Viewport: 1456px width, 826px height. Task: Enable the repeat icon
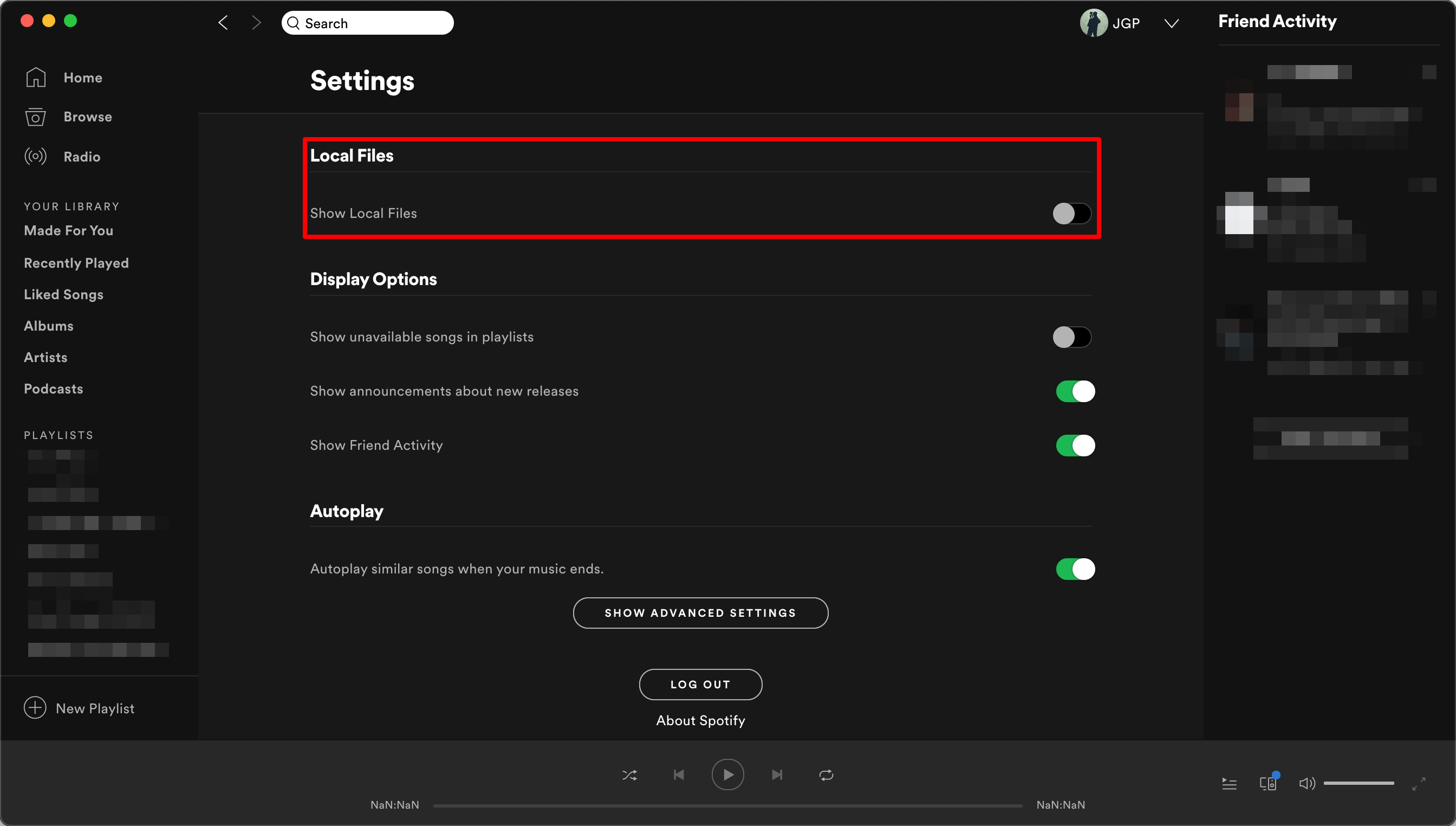click(826, 775)
